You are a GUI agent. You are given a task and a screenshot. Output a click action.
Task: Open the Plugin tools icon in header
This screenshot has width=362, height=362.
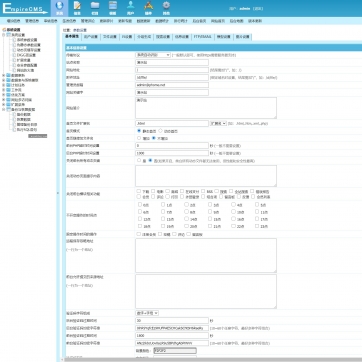pos(148,7)
